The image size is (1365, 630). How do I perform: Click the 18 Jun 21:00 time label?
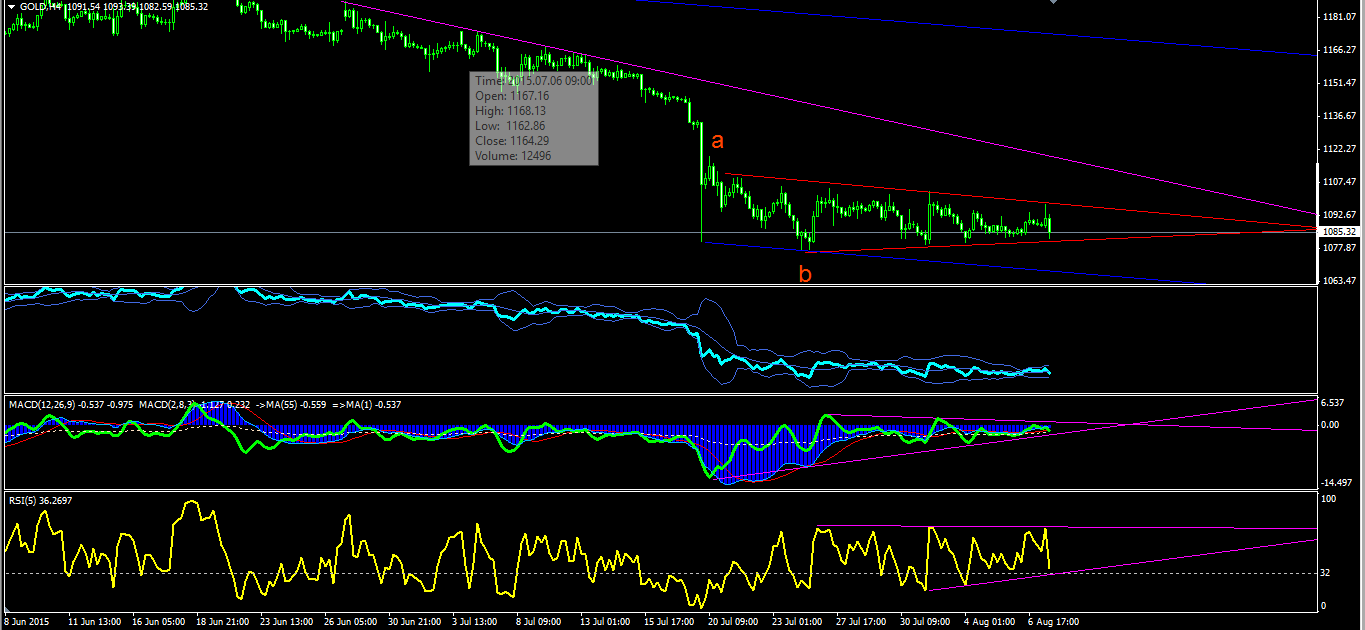pos(225,621)
